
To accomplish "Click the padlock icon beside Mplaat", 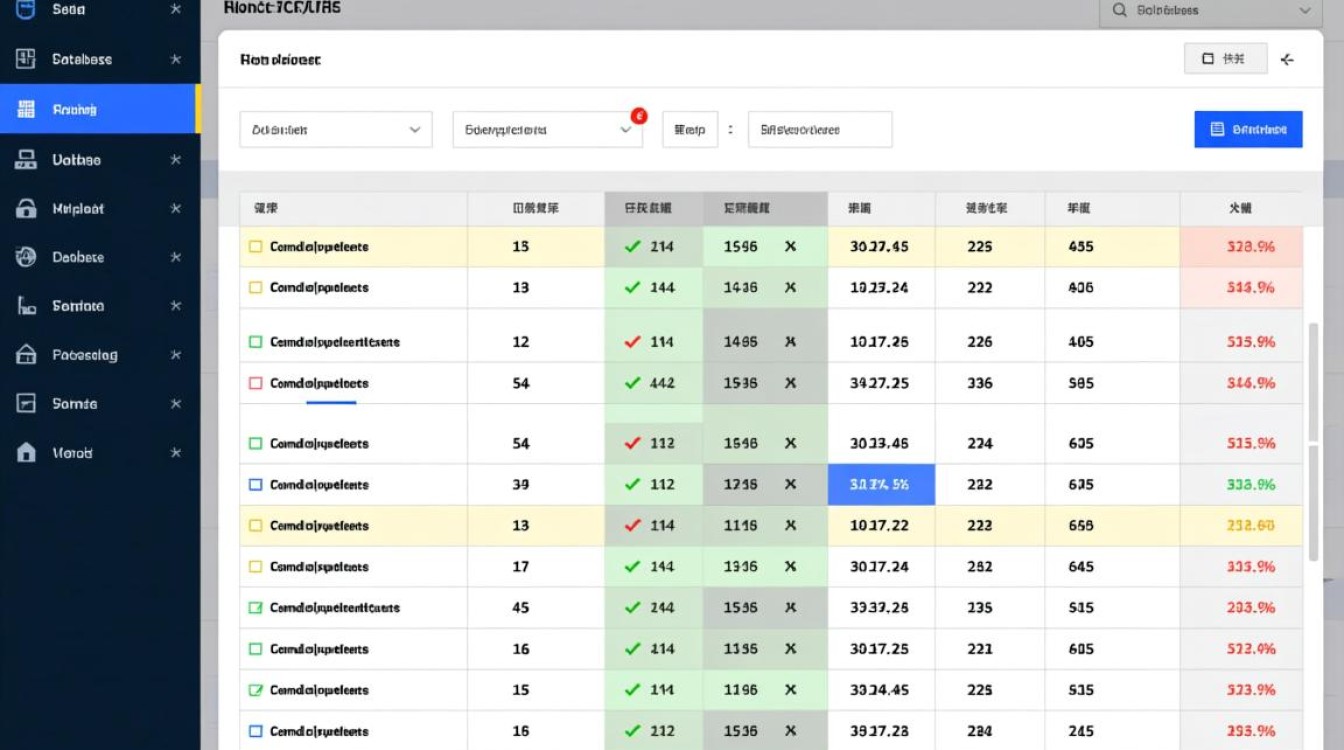I will [x=26, y=208].
